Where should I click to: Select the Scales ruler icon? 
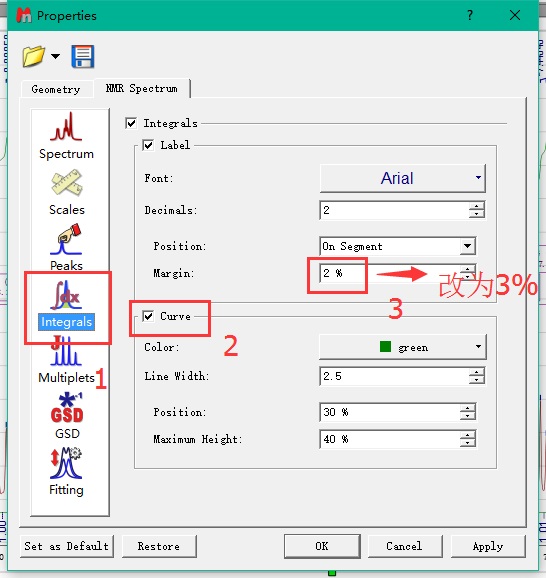tap(67, 182)
